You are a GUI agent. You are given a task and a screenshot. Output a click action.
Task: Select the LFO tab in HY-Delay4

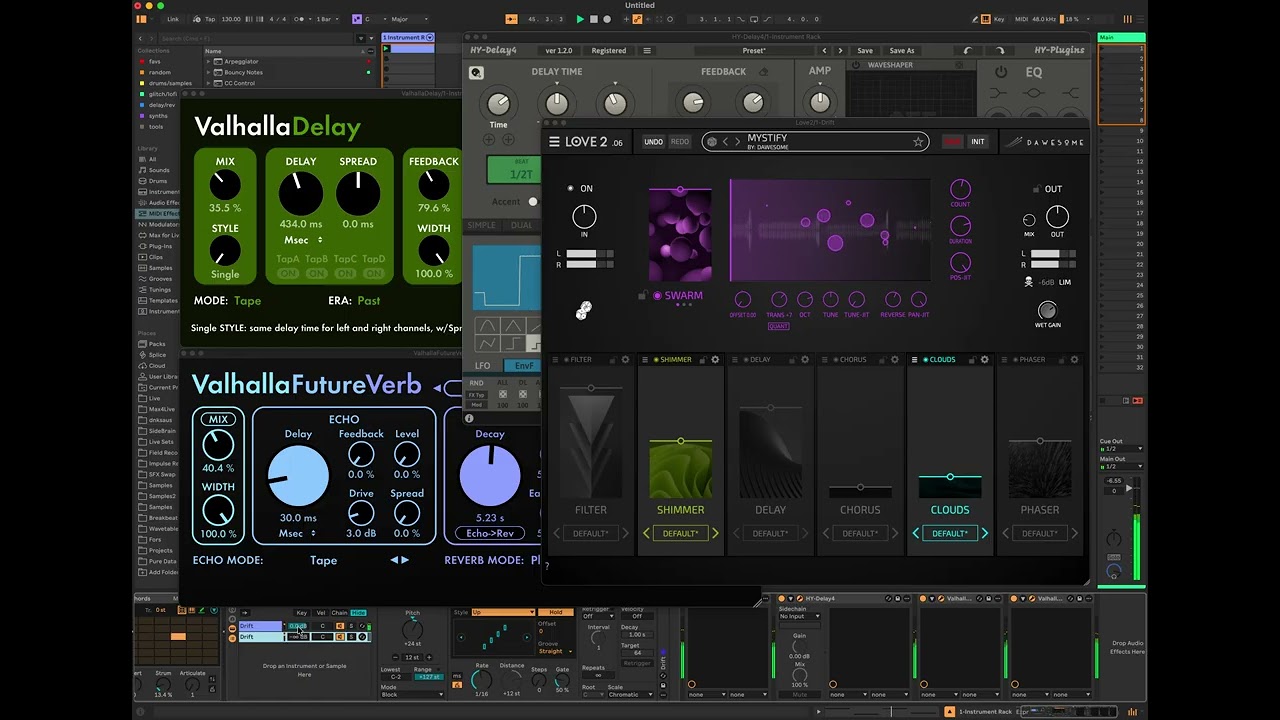pos(483,366)
